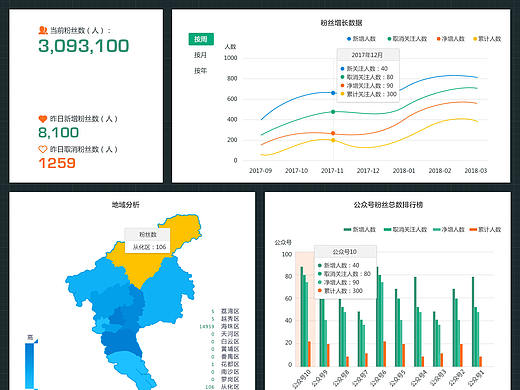The height and width of the screenshot is (390, 520).
Task: Click the 2018-01 axis label
Action: 404,171
